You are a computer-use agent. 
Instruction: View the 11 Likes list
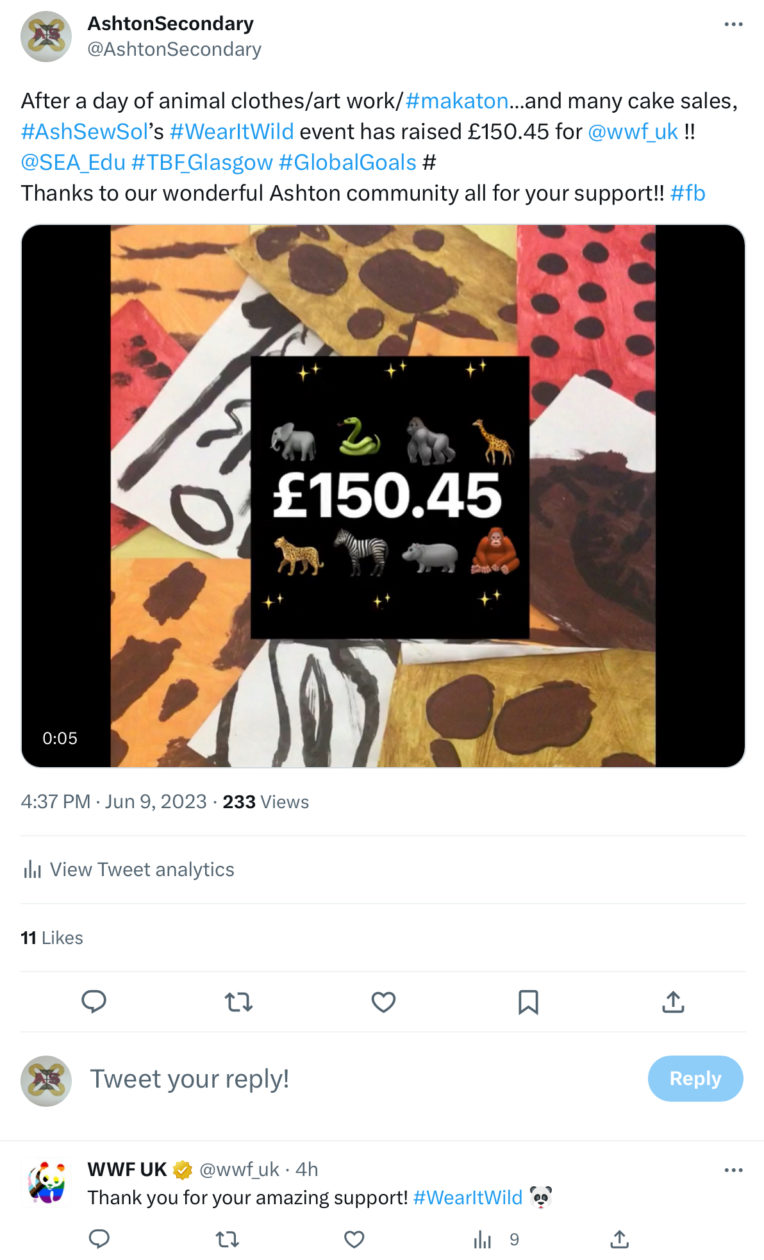[52, 937]
